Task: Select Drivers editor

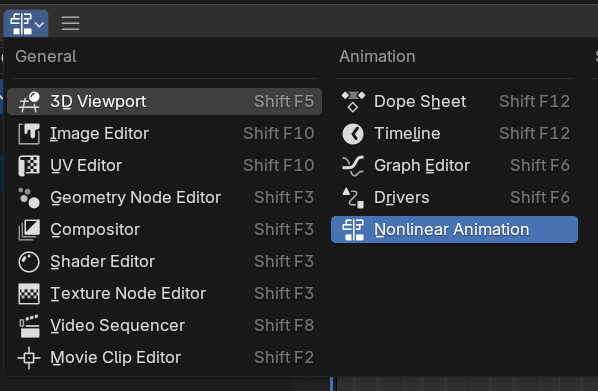Action: [455, 198]
